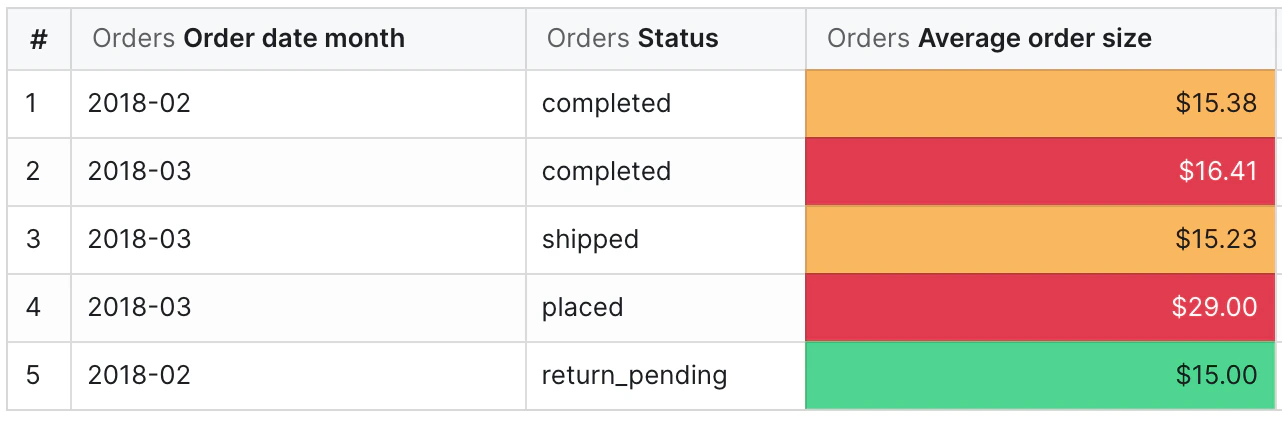Select the return_pending status cell
The width and height of the screenshot is (1282, 422).
point(666,376)
